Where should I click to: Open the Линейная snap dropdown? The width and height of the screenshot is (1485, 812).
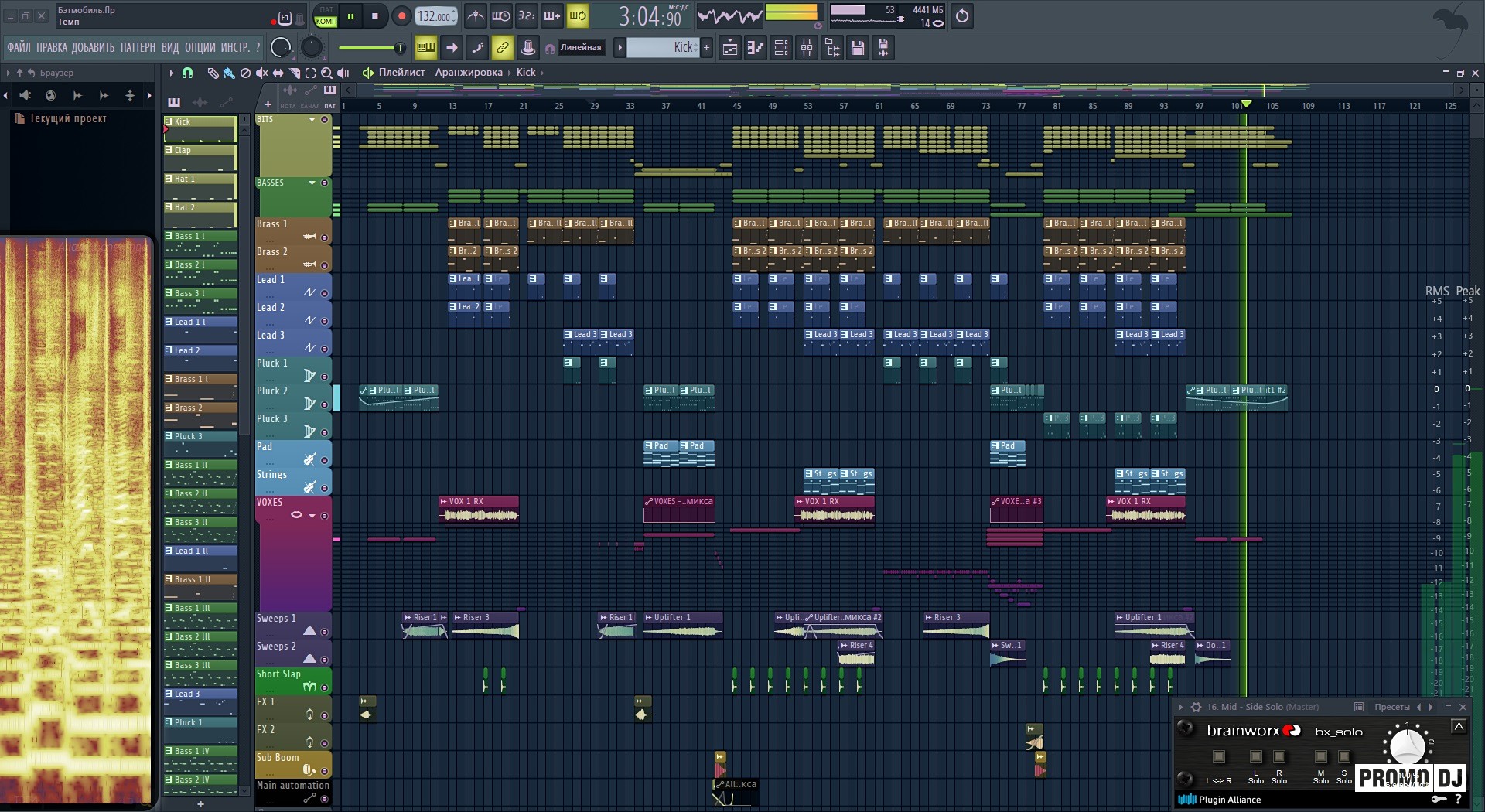click(x=581, y=48)
